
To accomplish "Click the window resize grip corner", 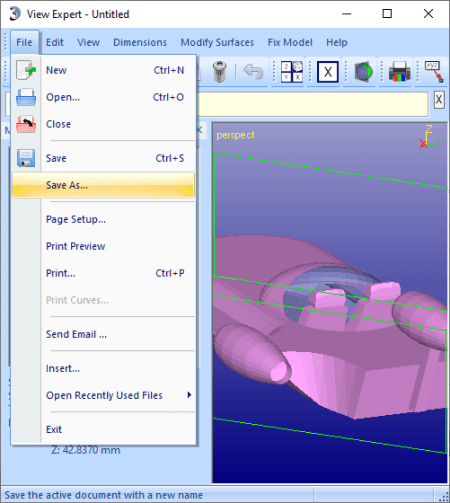I will (444, 497).
